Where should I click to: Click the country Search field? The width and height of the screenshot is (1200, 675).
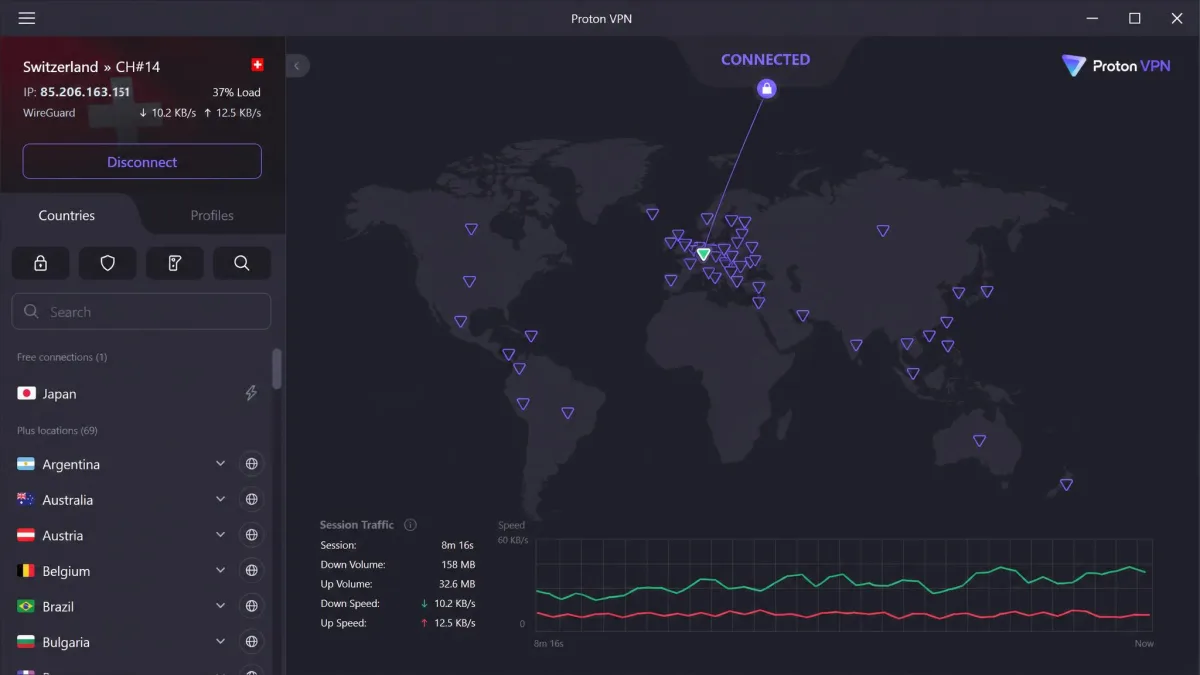142,311
